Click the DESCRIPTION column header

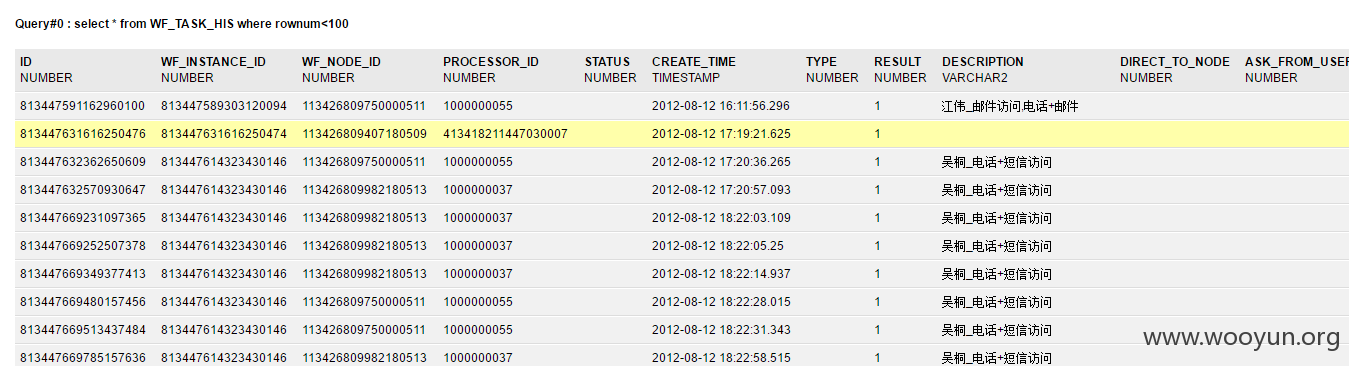(983, 62)
